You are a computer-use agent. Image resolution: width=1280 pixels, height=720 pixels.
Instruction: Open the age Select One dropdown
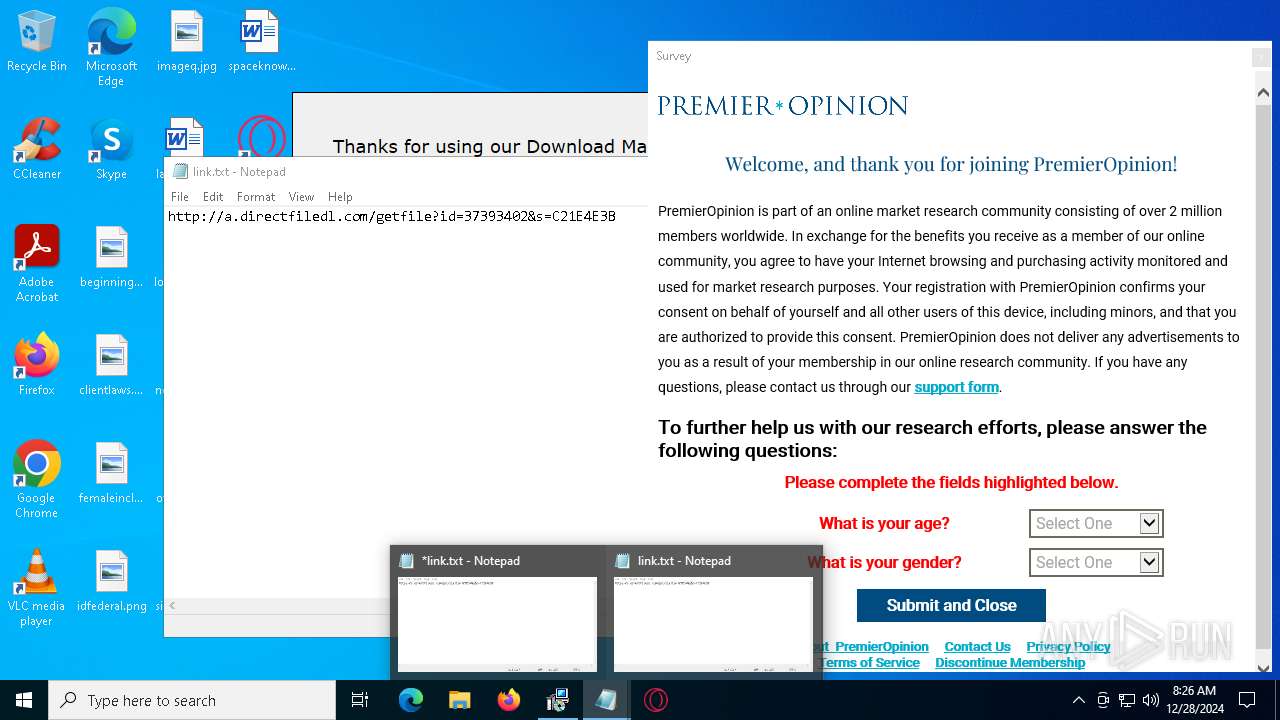(1096, 523)
